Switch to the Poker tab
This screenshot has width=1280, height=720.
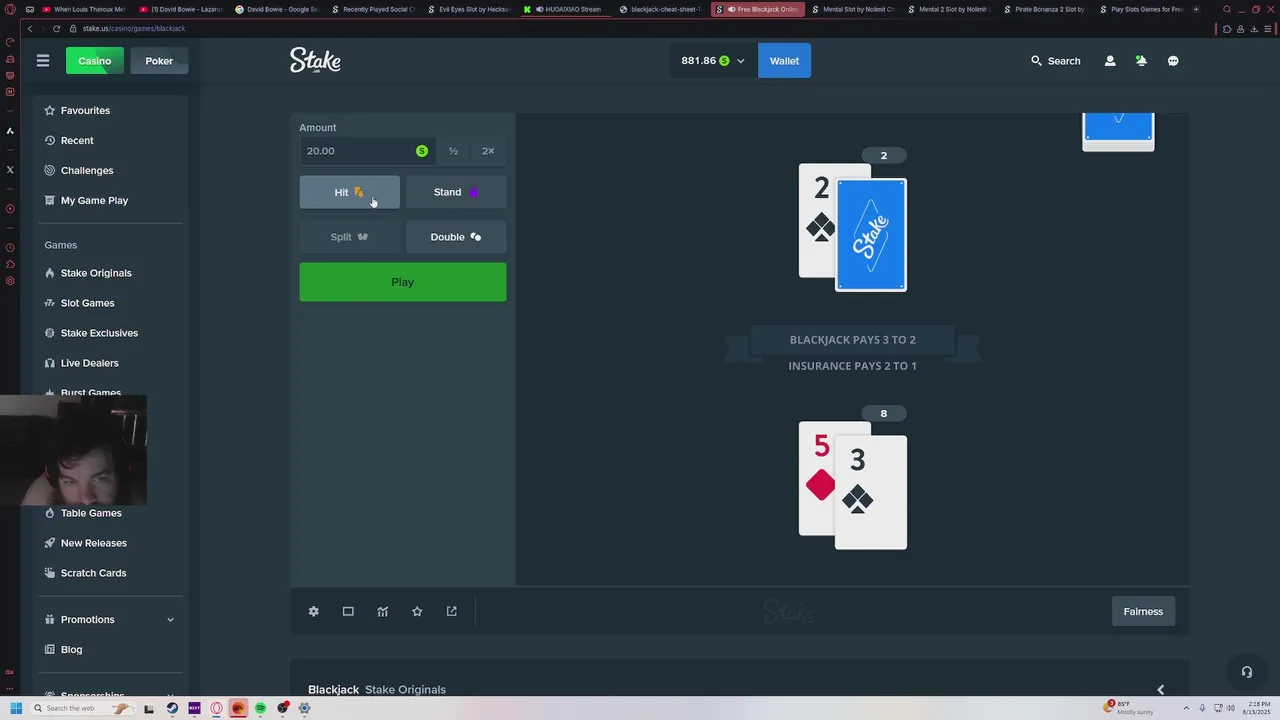(159, 61)
